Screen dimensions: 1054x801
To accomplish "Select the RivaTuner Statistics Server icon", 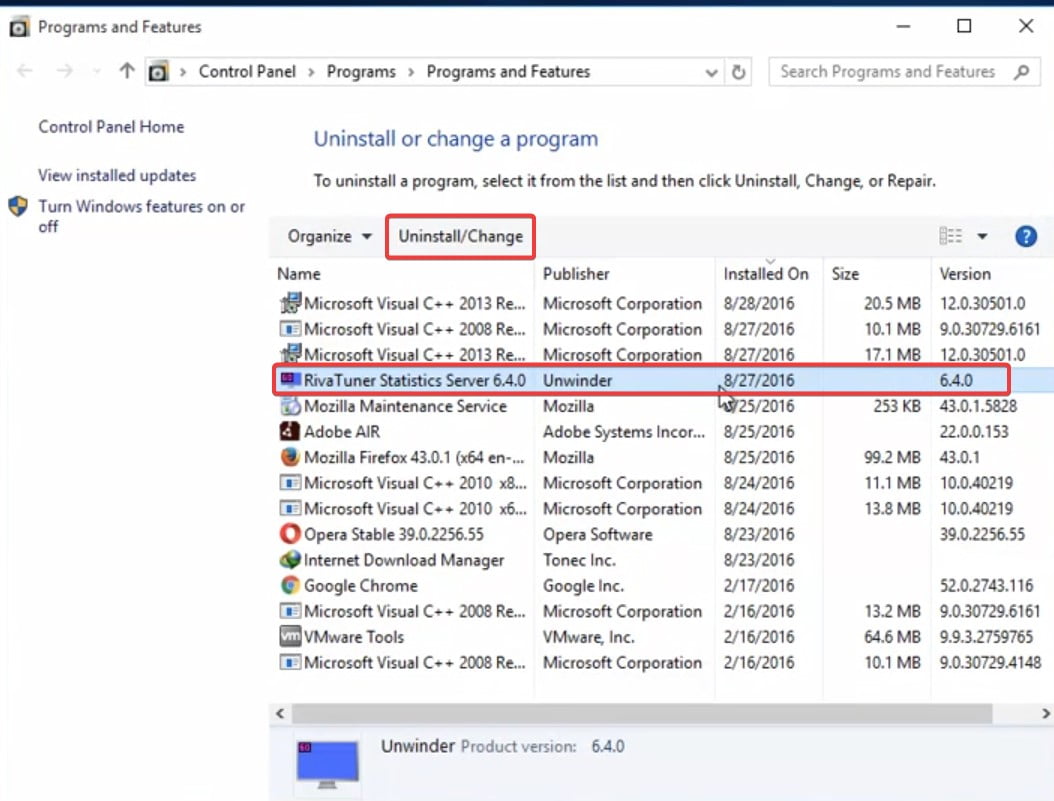I will point(290,380).
